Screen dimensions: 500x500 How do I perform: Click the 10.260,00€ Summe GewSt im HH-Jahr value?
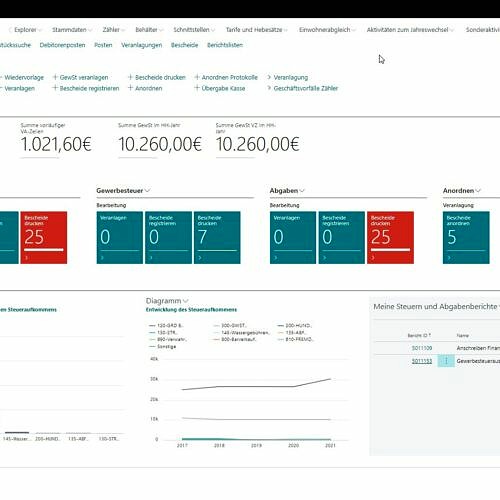click(160, 144)
